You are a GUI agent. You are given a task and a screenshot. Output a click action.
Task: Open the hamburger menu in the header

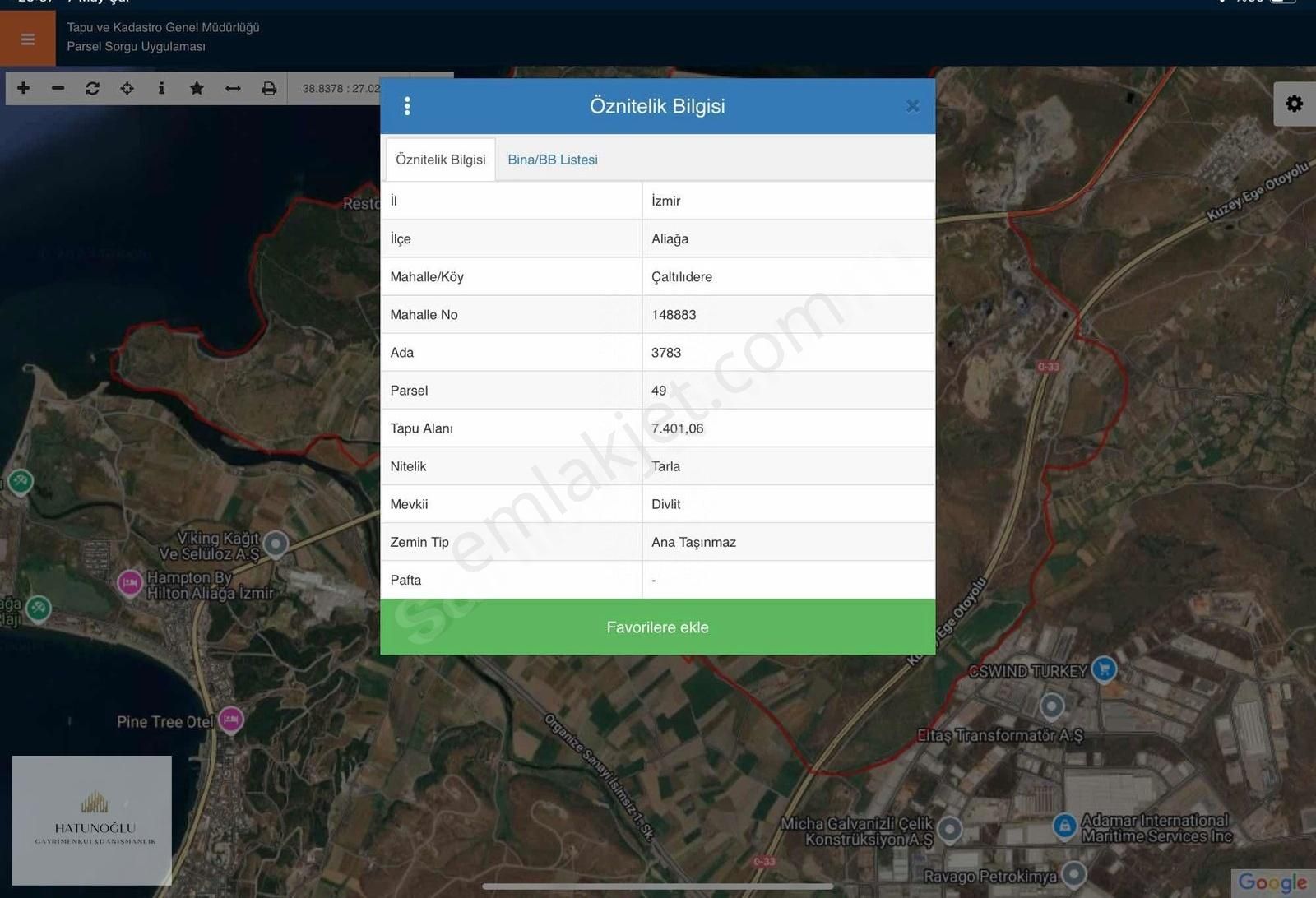point(27,39)
